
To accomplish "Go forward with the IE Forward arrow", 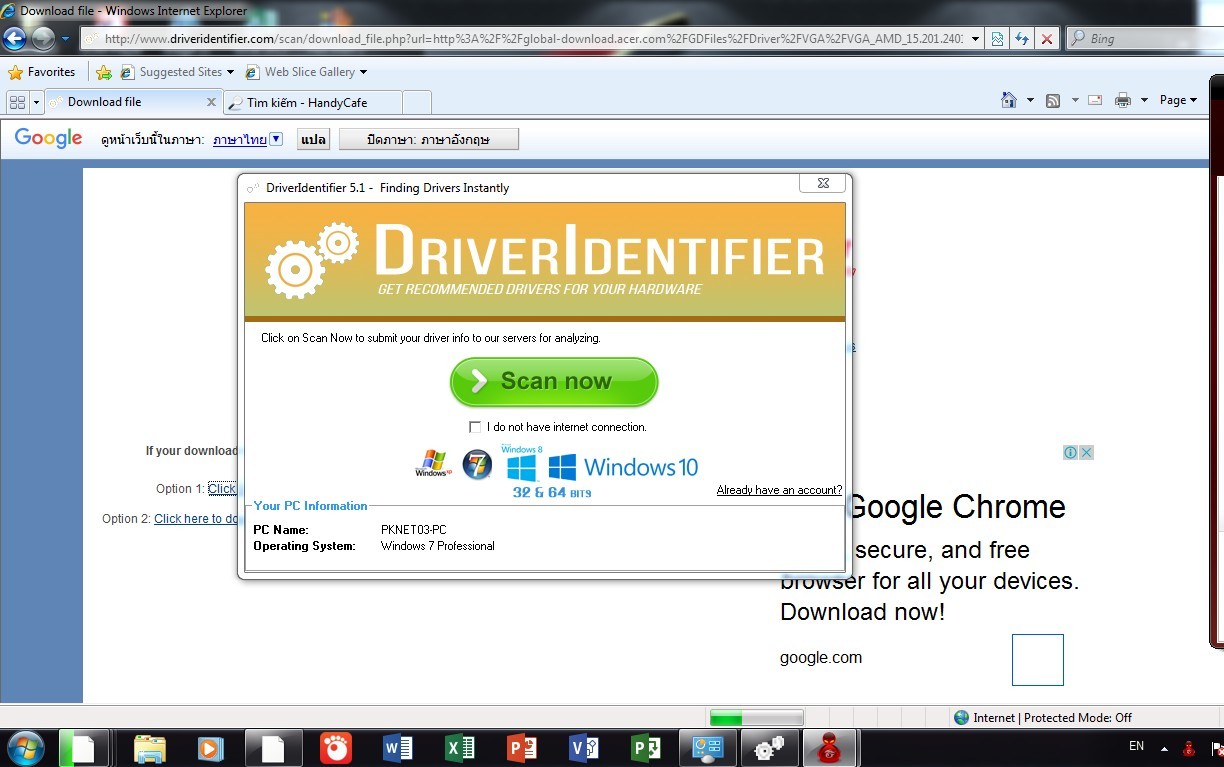I will click(43, 39).
